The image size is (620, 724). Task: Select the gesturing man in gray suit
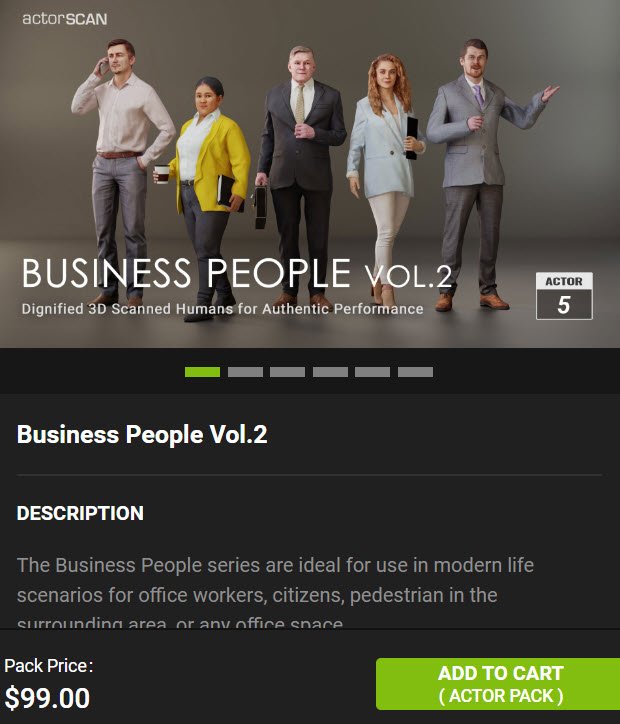480,173
